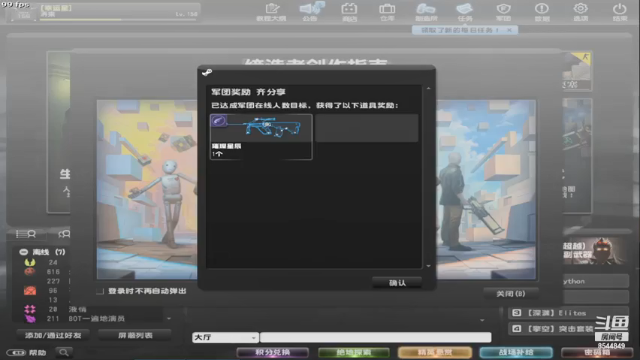Open the 大厅 chat channel dropdown

pyautogui.click(x=225, y=338)
